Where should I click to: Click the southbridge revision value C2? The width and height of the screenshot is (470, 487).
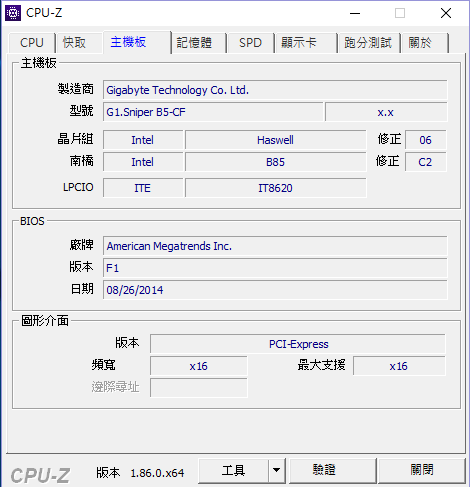click(x=426, y=162)
